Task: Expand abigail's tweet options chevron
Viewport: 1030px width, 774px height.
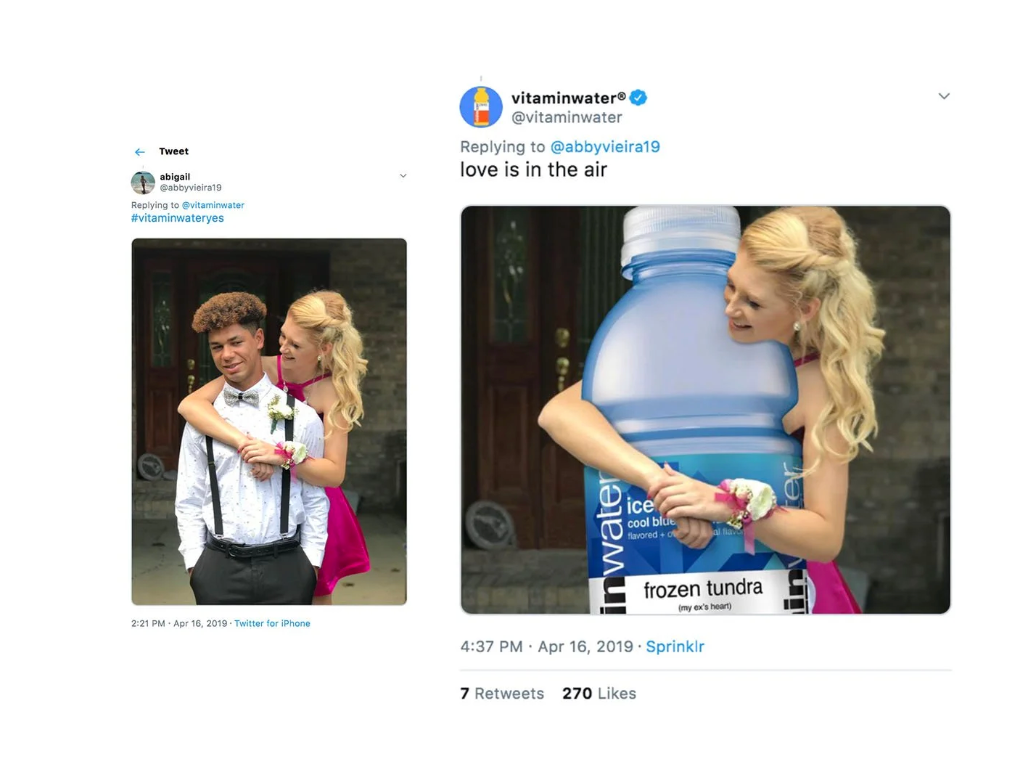Action: coord(403,176)
